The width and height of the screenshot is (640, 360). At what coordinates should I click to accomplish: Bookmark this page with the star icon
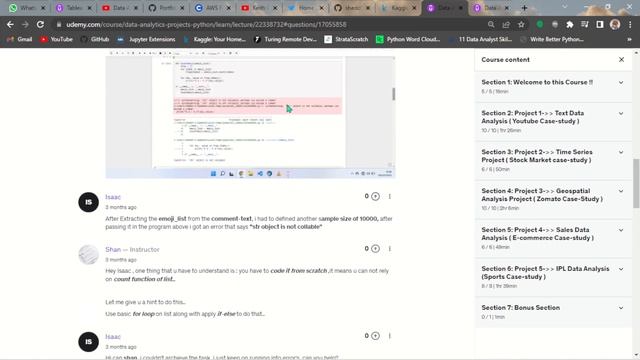[521, 24]
